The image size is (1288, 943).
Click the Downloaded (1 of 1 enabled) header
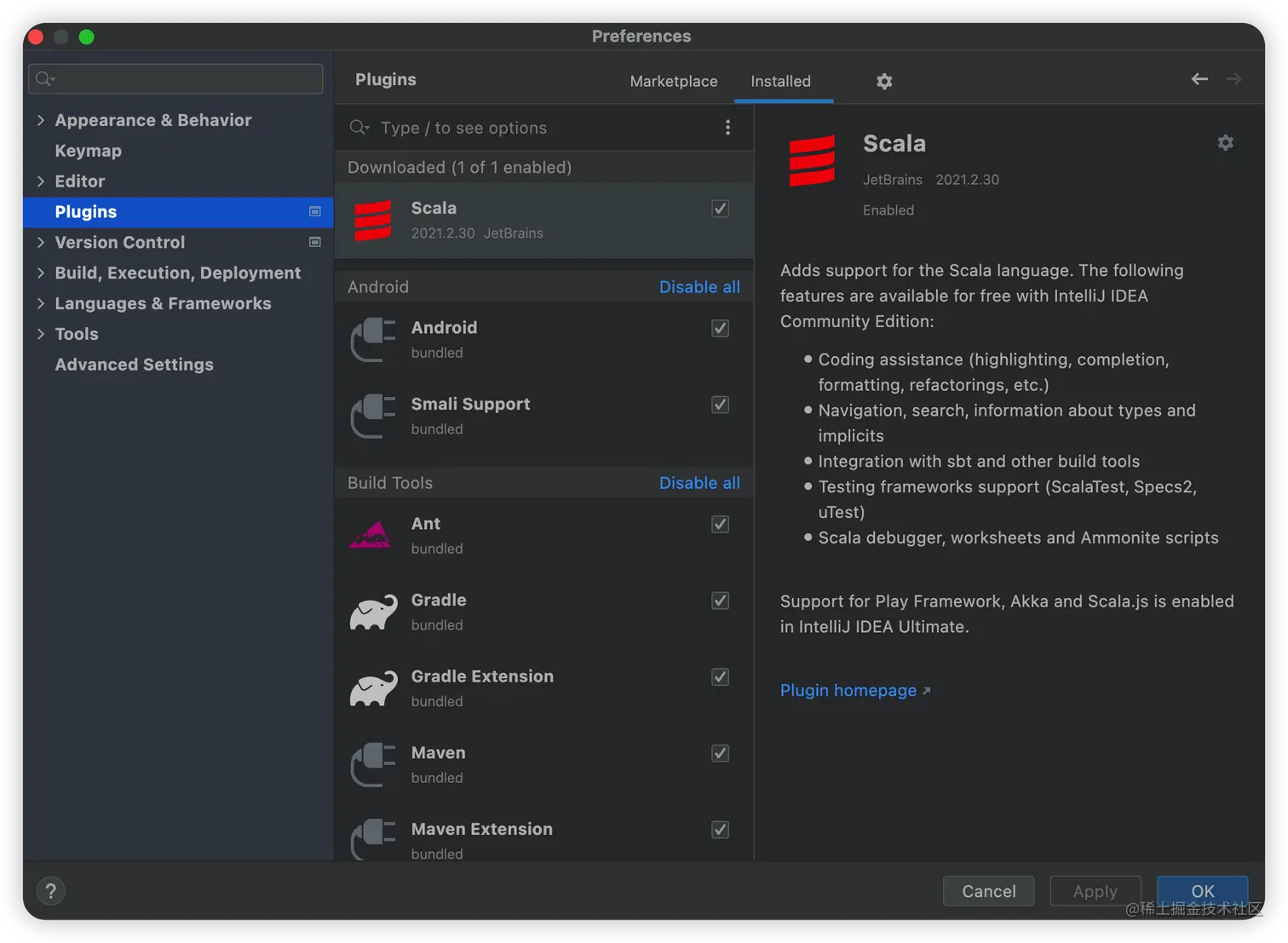[x=459, y=168]
